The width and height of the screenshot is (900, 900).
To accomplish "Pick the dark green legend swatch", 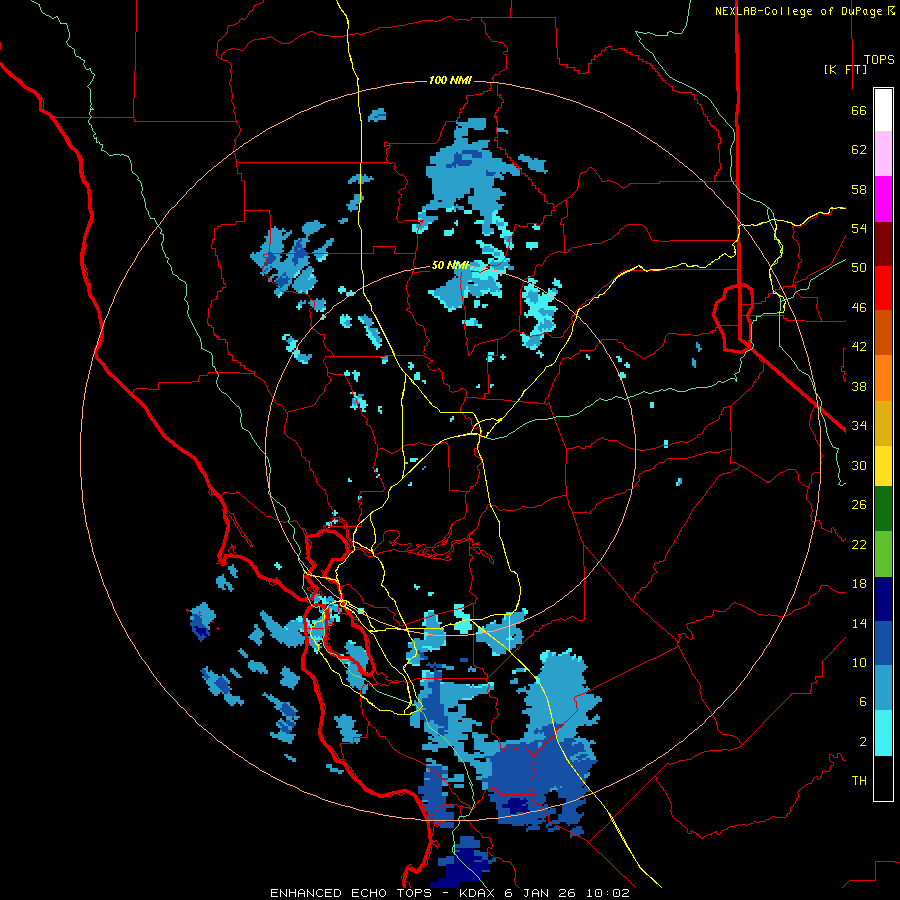I will click(x=883, y=509).
